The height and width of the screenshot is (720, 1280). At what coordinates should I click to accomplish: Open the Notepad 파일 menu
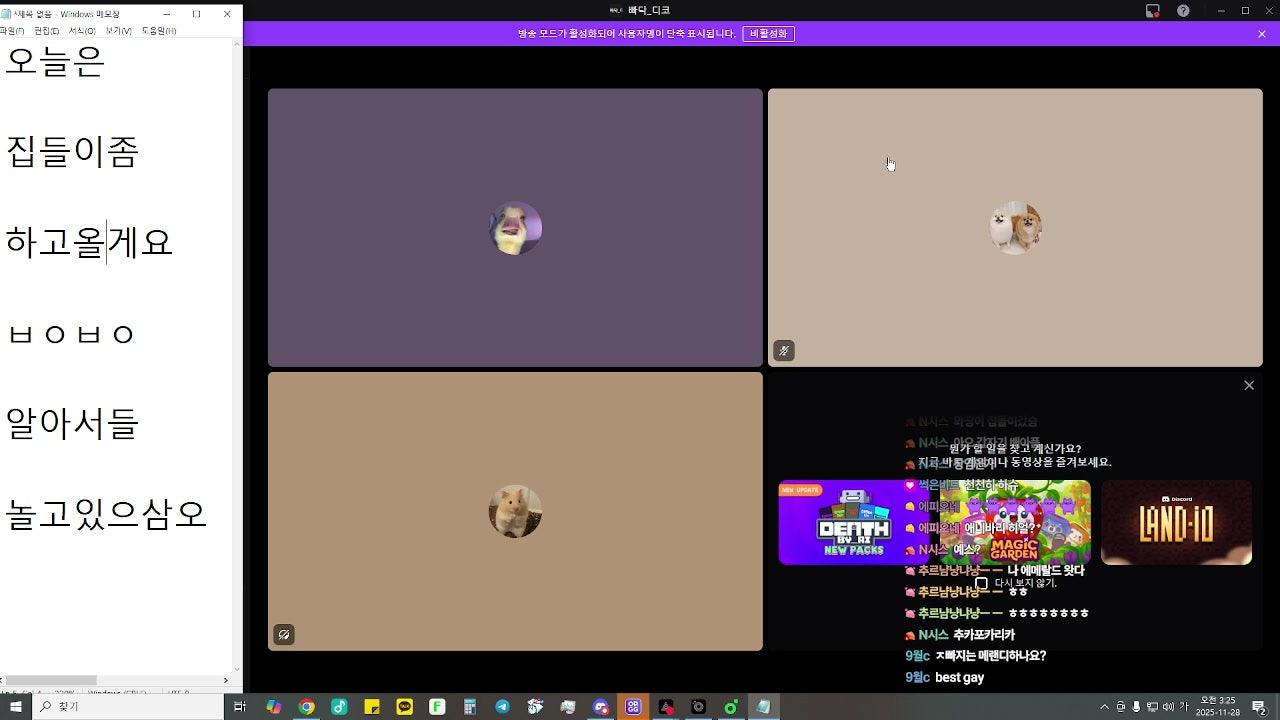[x=12, y=31]
